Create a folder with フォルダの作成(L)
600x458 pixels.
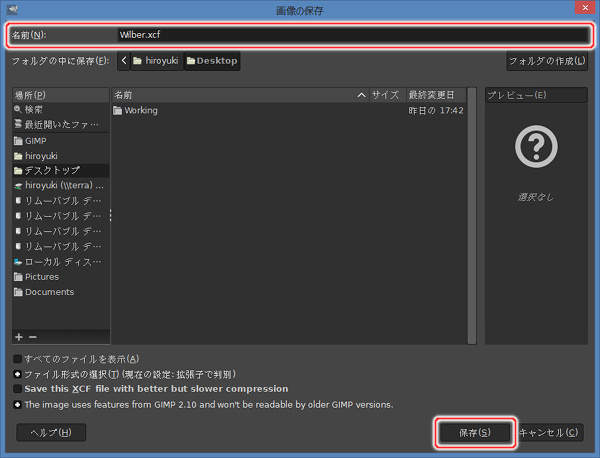click(x=547, y=61)
